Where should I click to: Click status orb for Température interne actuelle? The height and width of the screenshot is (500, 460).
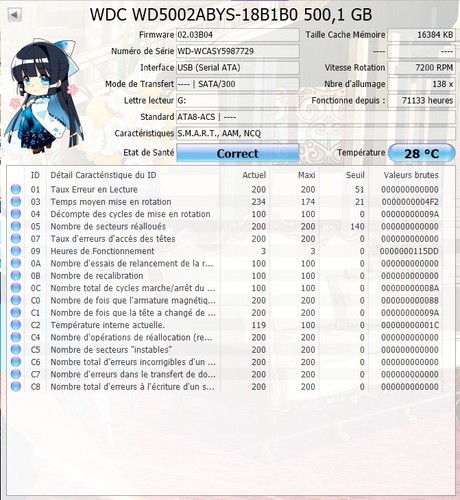(16, 325)
